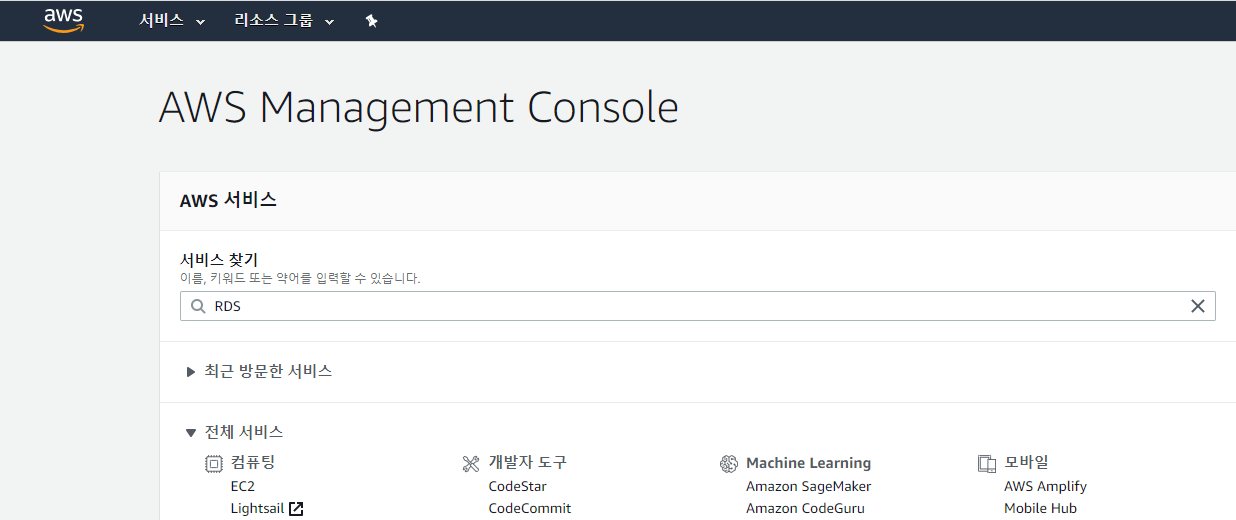This screenshot has width=1236, height=520.
Task: Click the magnifier icon in service search
Action: (198, 307)
